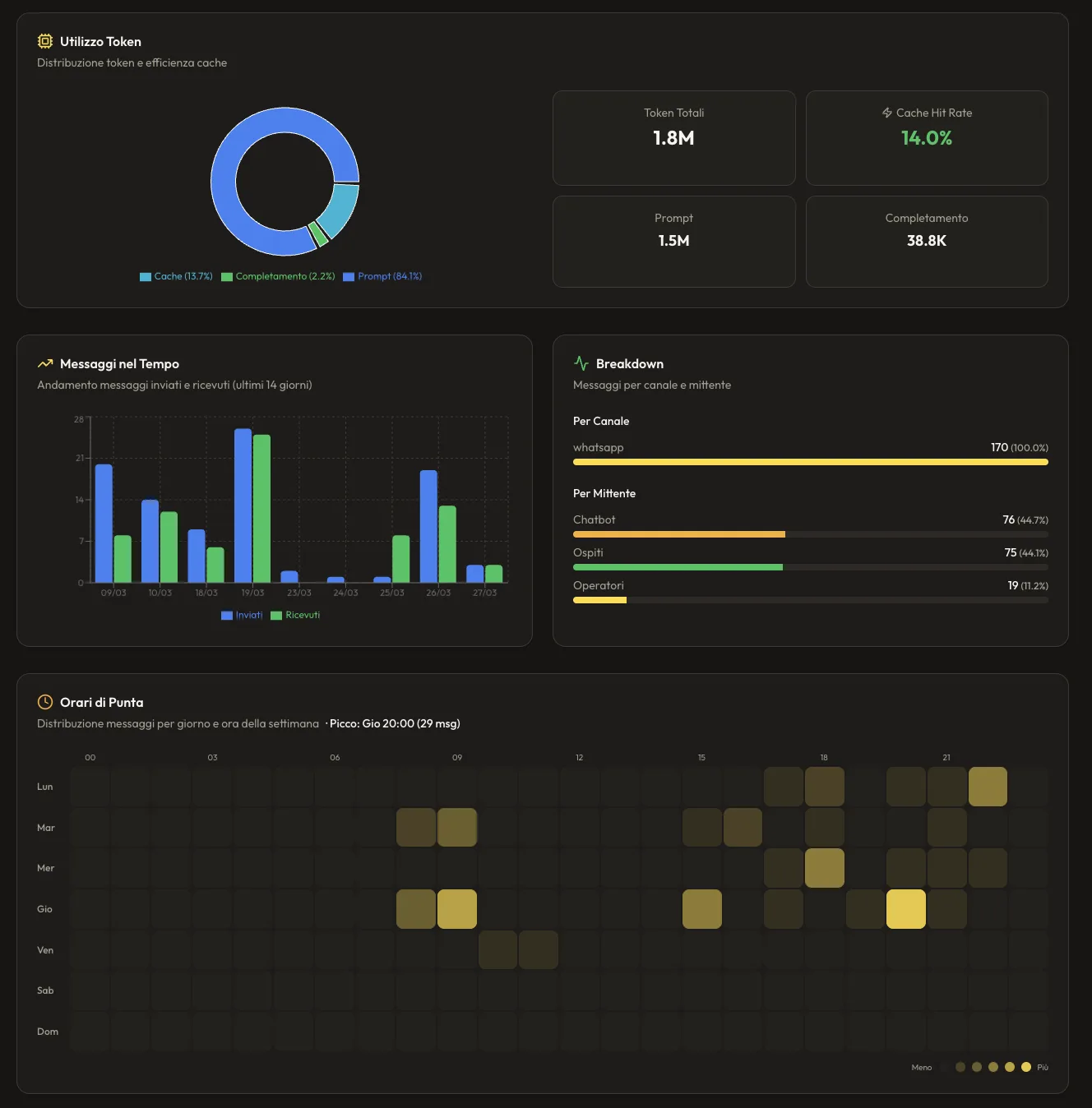This screenshot has height=1108, width=1092.
Task: Toggle the Ricevuti series in chart legend
Action: click(295, 615)
